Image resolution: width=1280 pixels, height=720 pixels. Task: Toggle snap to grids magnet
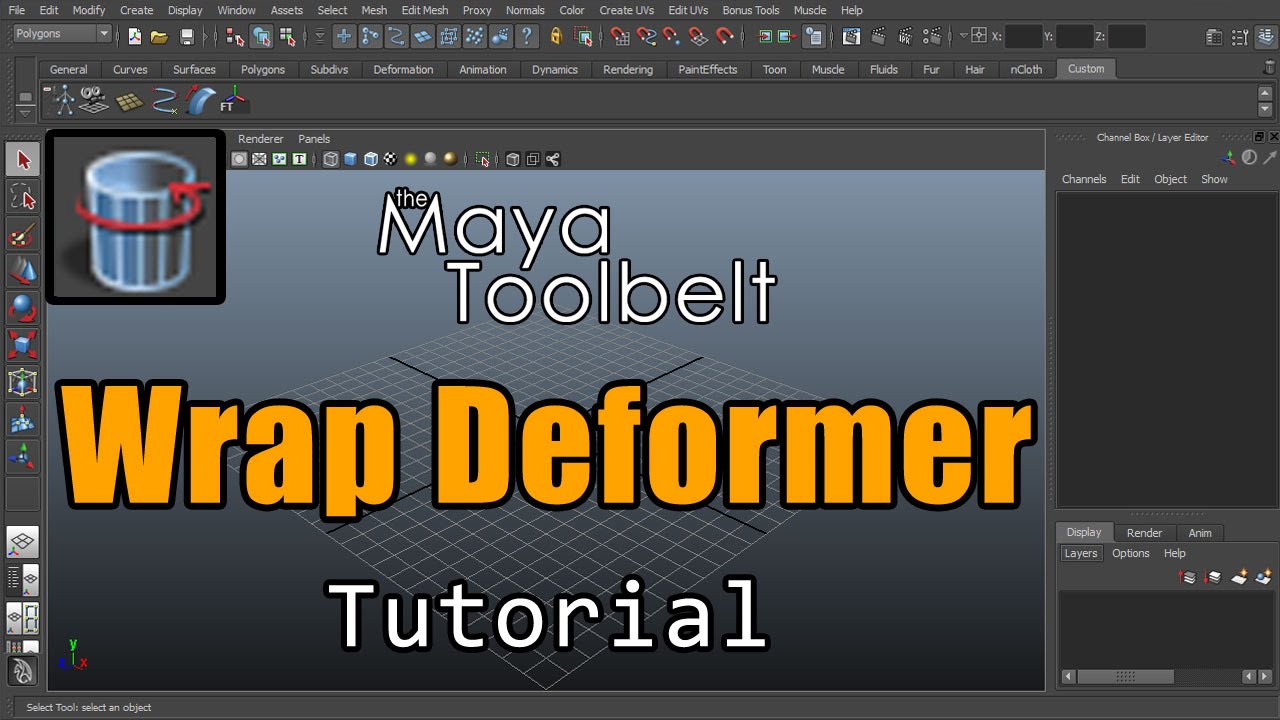pos(621,37)
